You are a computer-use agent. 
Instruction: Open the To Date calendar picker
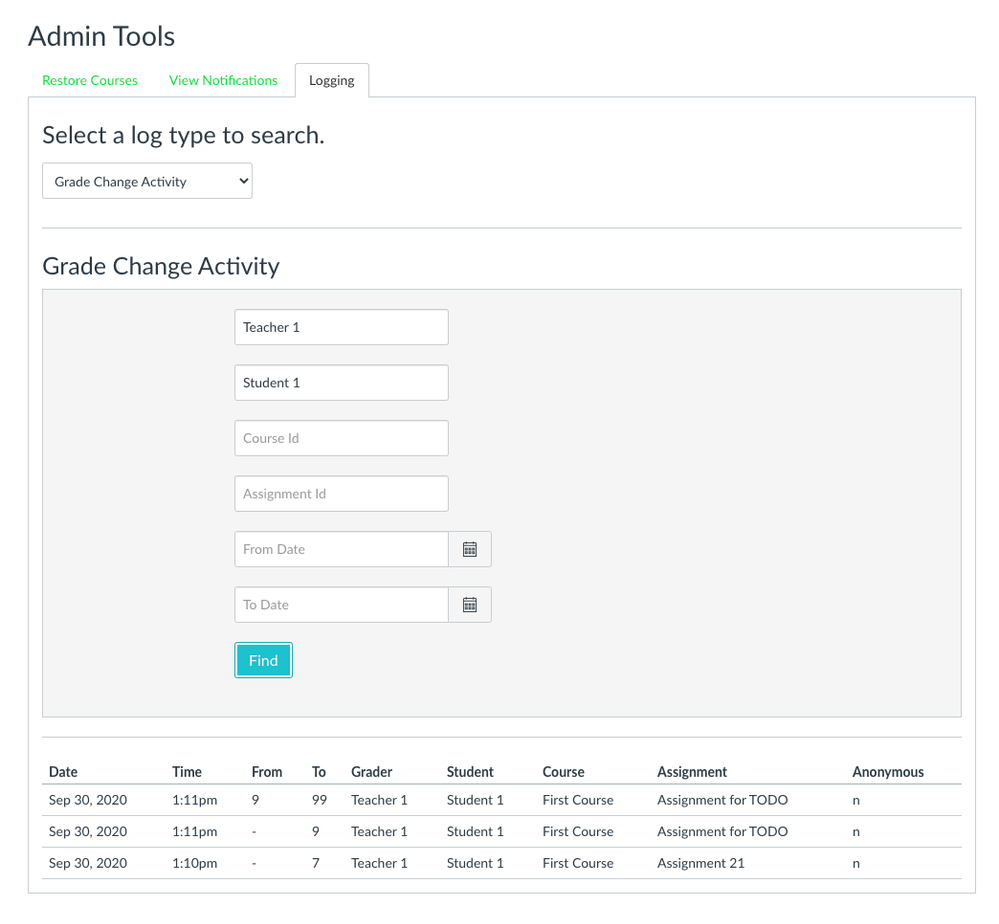[470, 605]
